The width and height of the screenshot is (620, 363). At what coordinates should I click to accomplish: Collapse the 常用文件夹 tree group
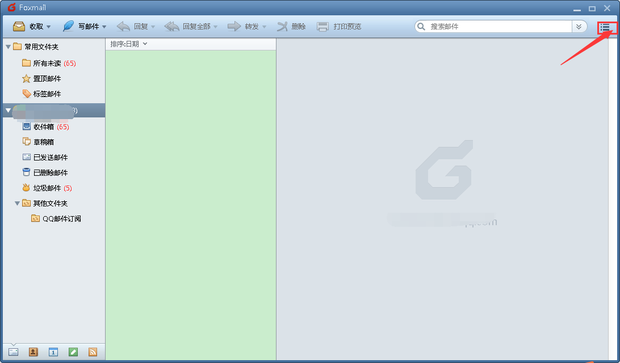(x=8, y=47)
